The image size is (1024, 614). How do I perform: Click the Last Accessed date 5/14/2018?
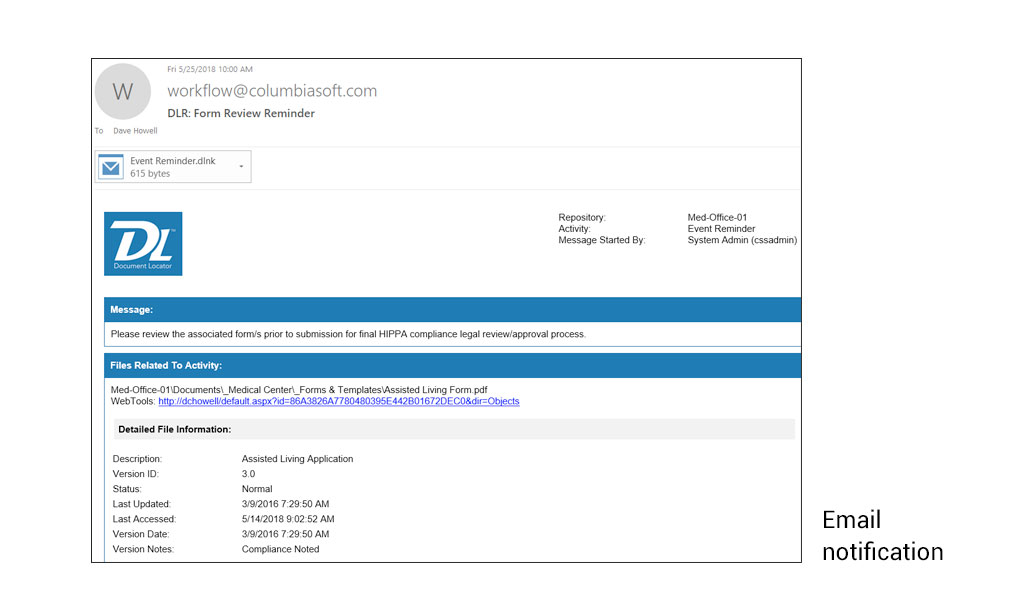(288, 519)
